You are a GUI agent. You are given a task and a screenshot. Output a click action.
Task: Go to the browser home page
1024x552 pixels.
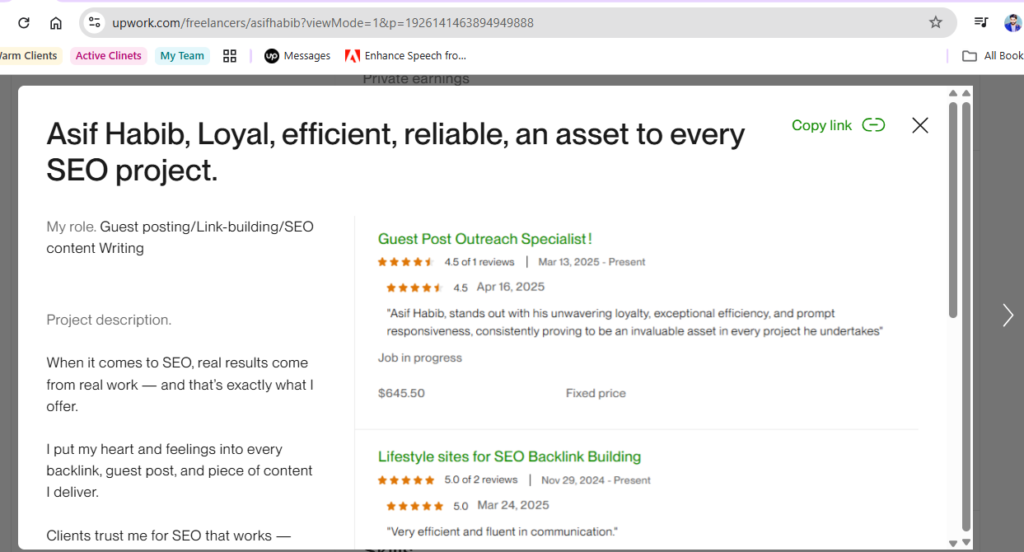tap(56, 22)
